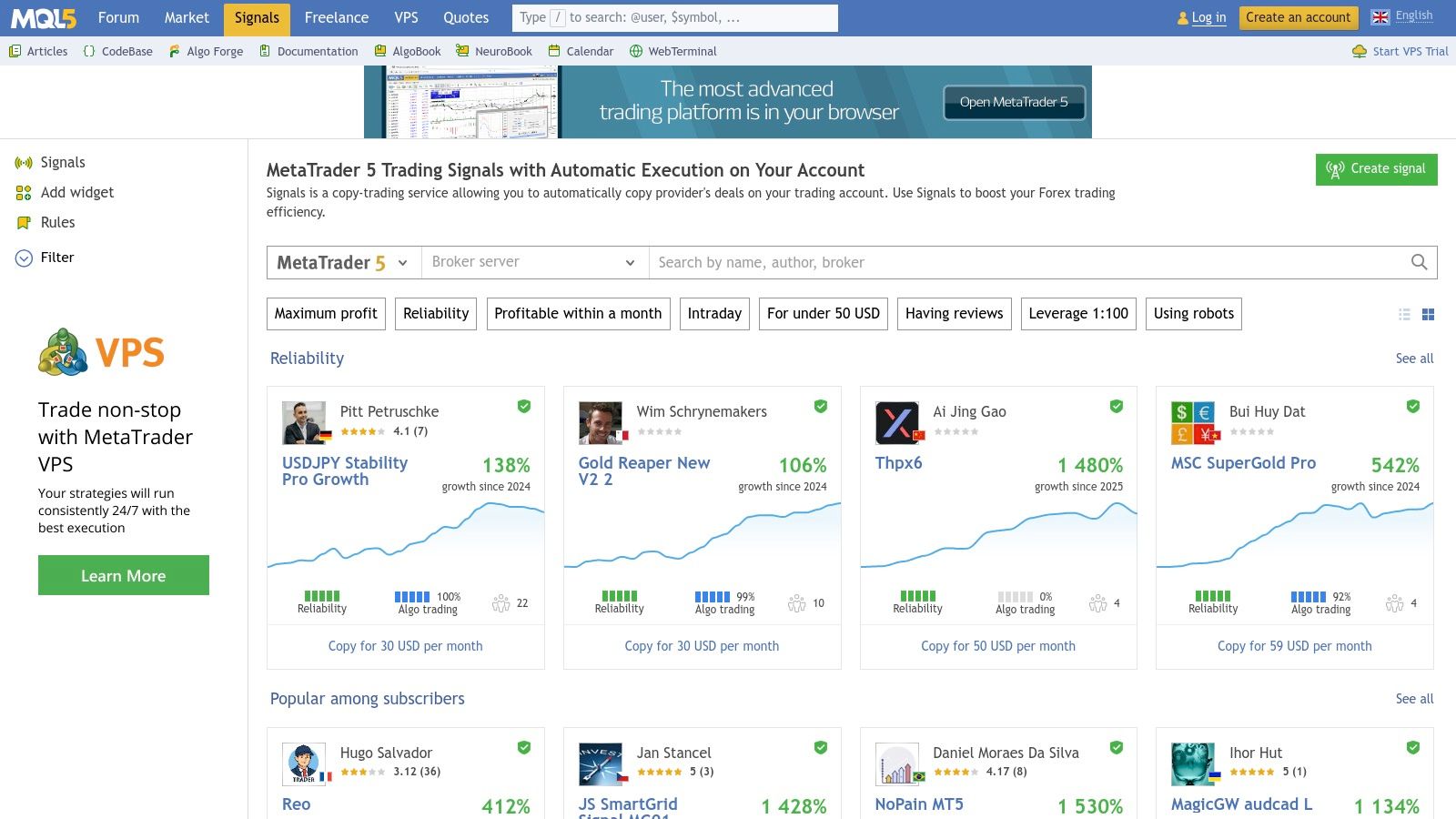Enable the Intraday filter chip
The image size is (1456, 819).
coord(714,314)
